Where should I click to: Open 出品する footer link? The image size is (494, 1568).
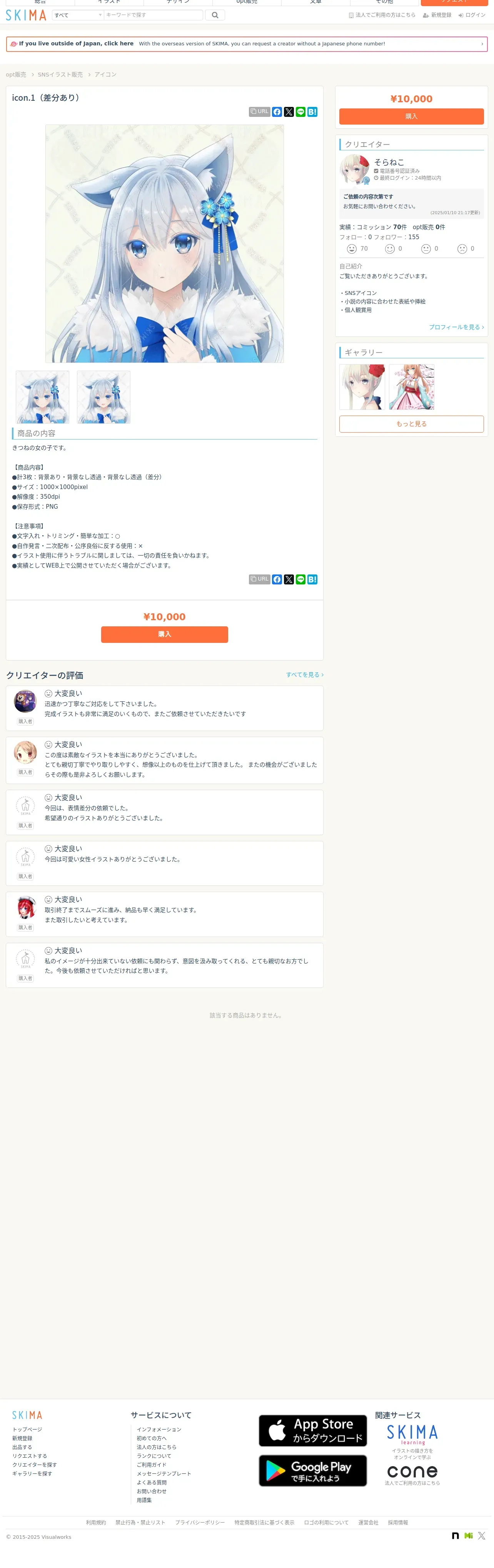22,1448
